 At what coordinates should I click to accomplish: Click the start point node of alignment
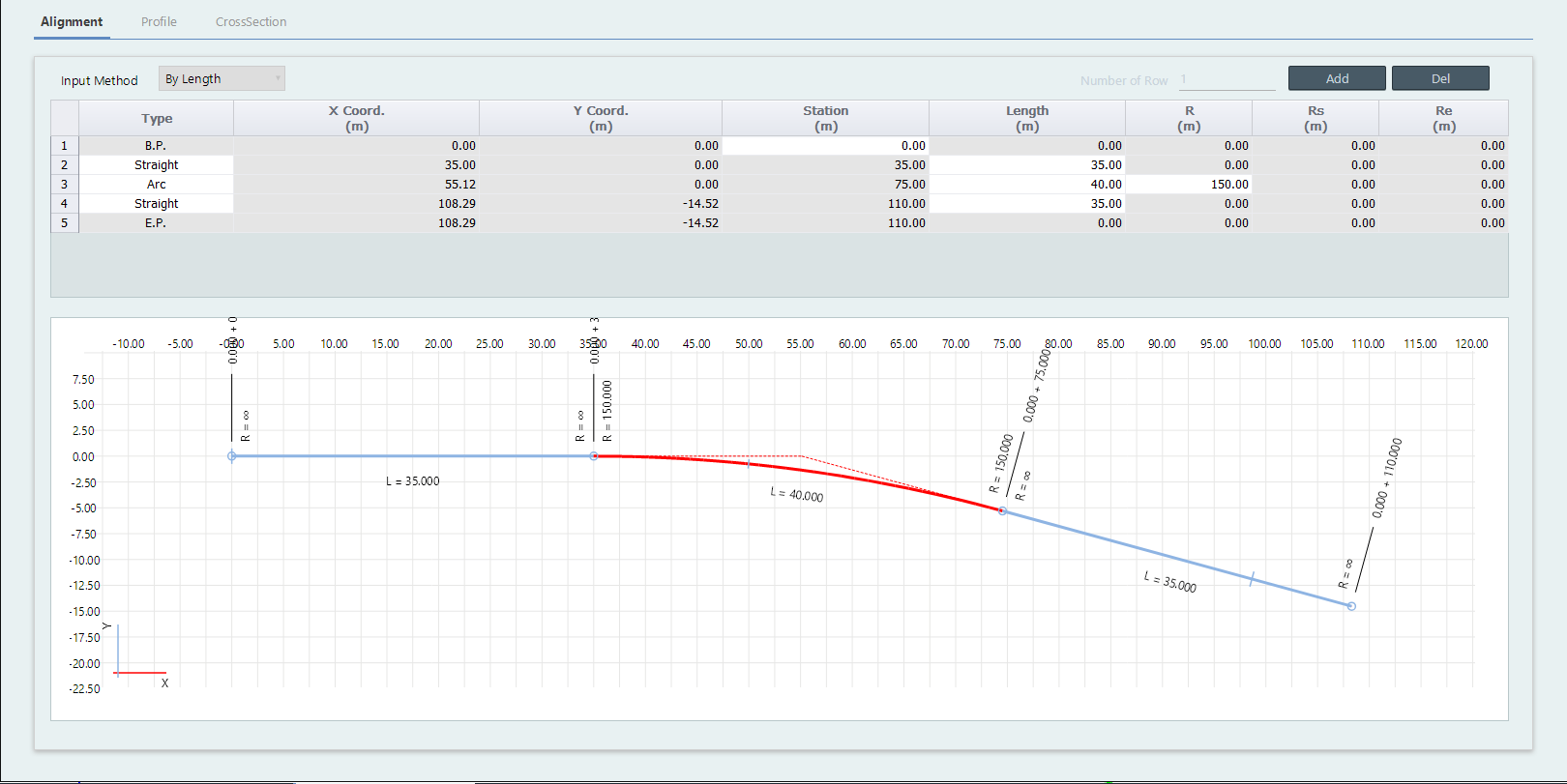pyautogui.click(x=232, y=456)
